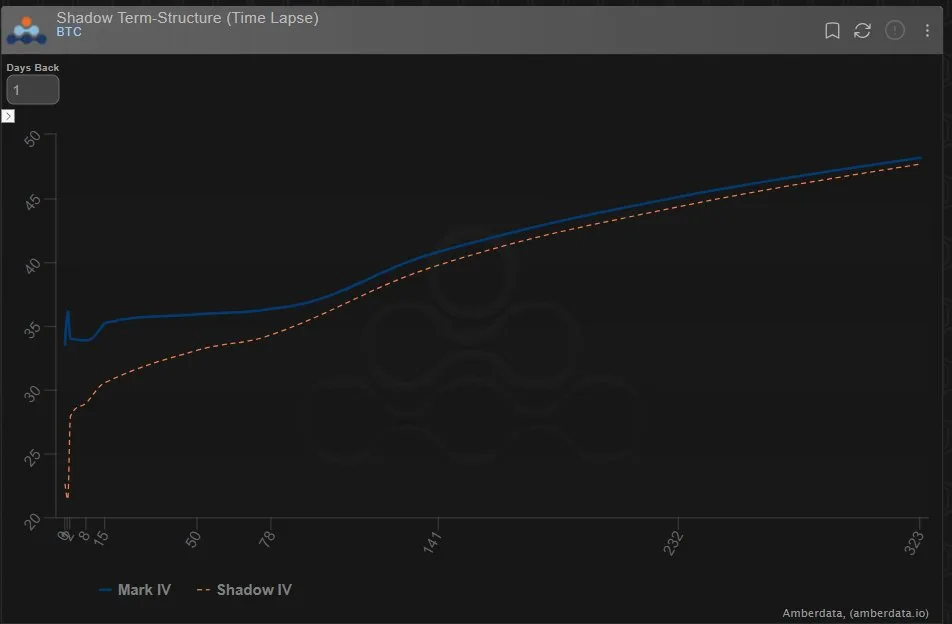
Task: Click the Mark IV blue line swatch
Action: pyautogui.click(x=105, y=590)
